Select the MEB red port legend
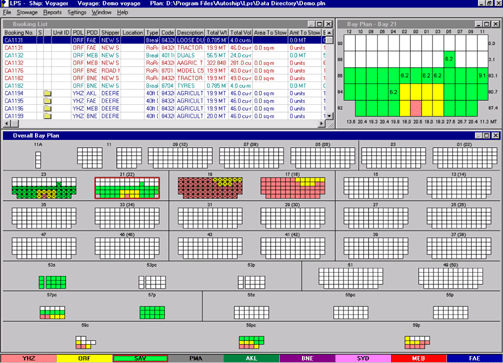Image resolution: width=503 pixels, height=363 pixels. (x=418, y=359)
